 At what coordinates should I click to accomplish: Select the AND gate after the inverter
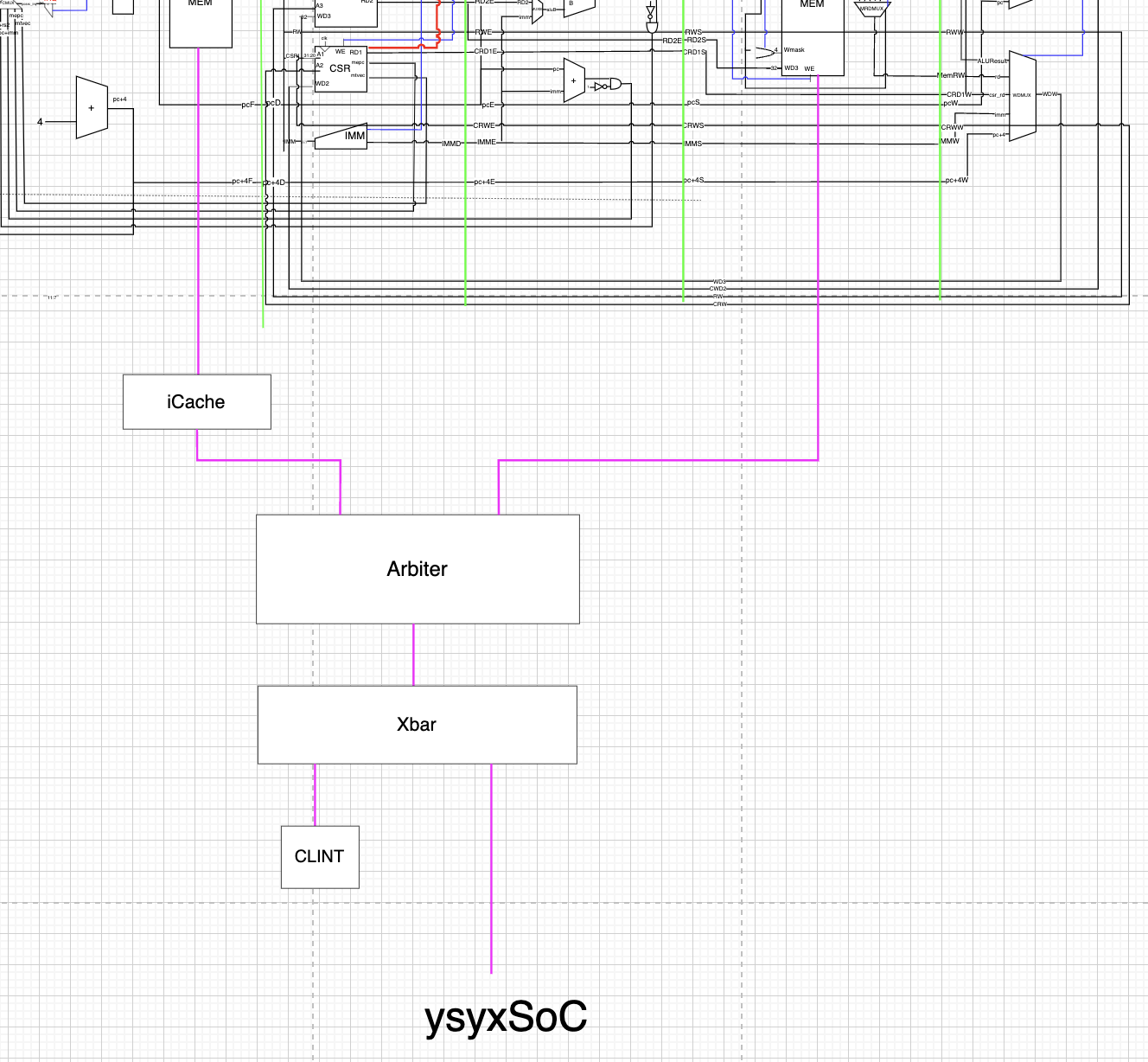pos(615,85)
